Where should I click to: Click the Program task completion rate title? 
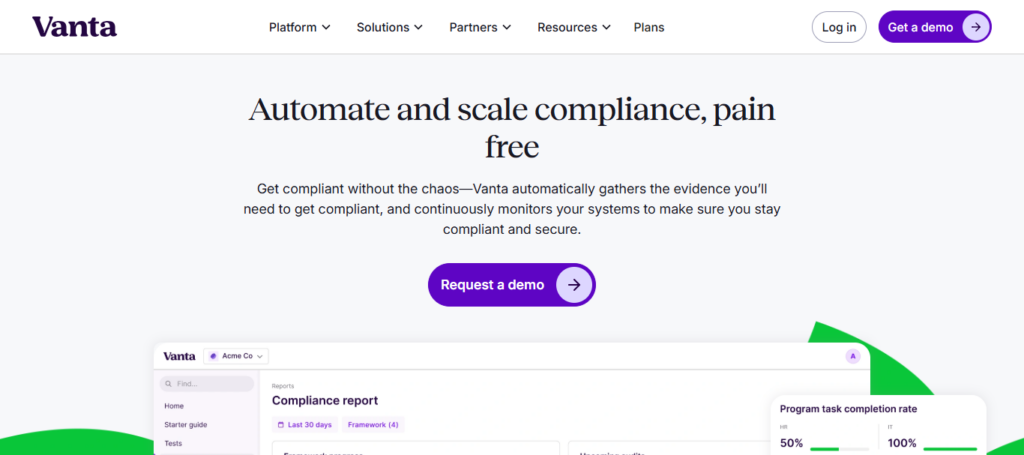pyautogui.click(x=848, y=409)
